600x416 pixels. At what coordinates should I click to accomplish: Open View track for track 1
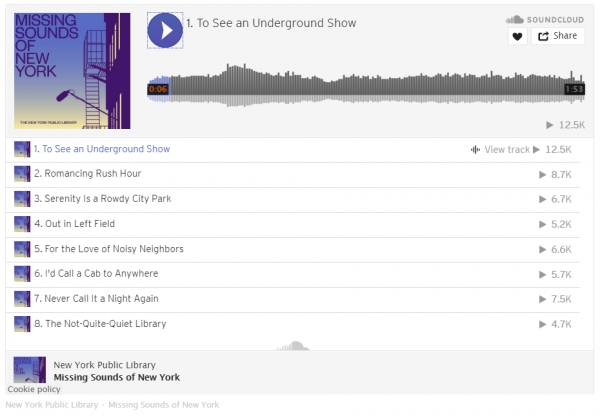507,150
